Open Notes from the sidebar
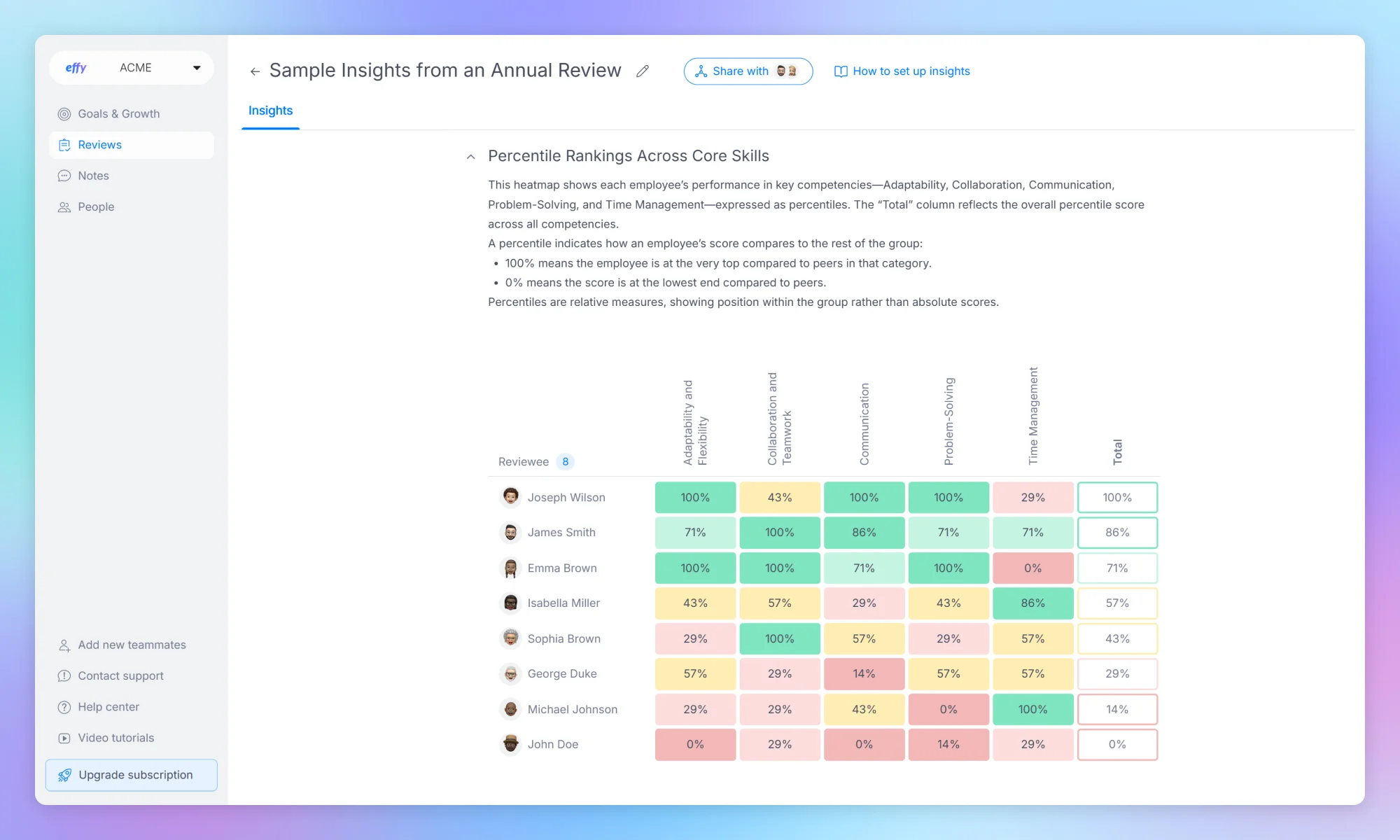Image resolution: width=1400 pixels, height=840 pixels. pyautogui.click(x=93, y=176)
